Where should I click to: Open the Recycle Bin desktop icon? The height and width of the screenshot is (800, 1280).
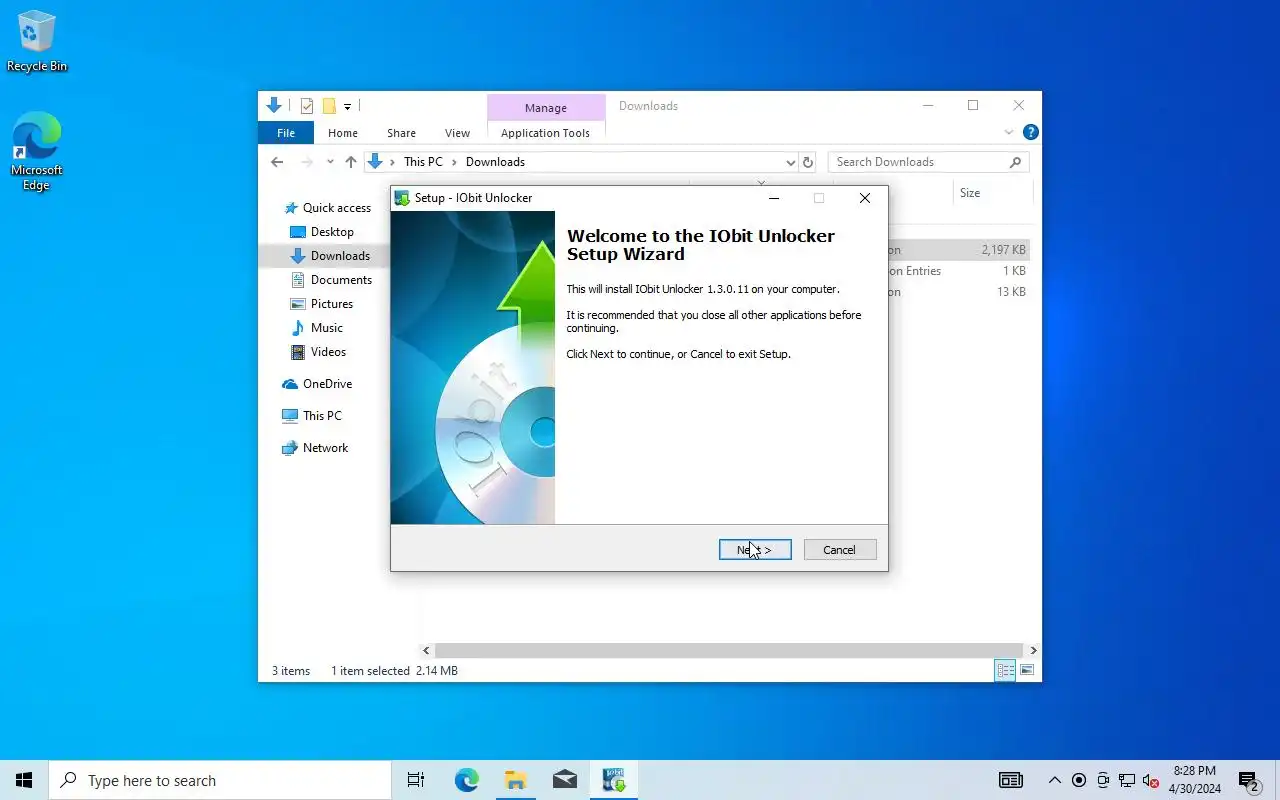(x=37, y=42)
